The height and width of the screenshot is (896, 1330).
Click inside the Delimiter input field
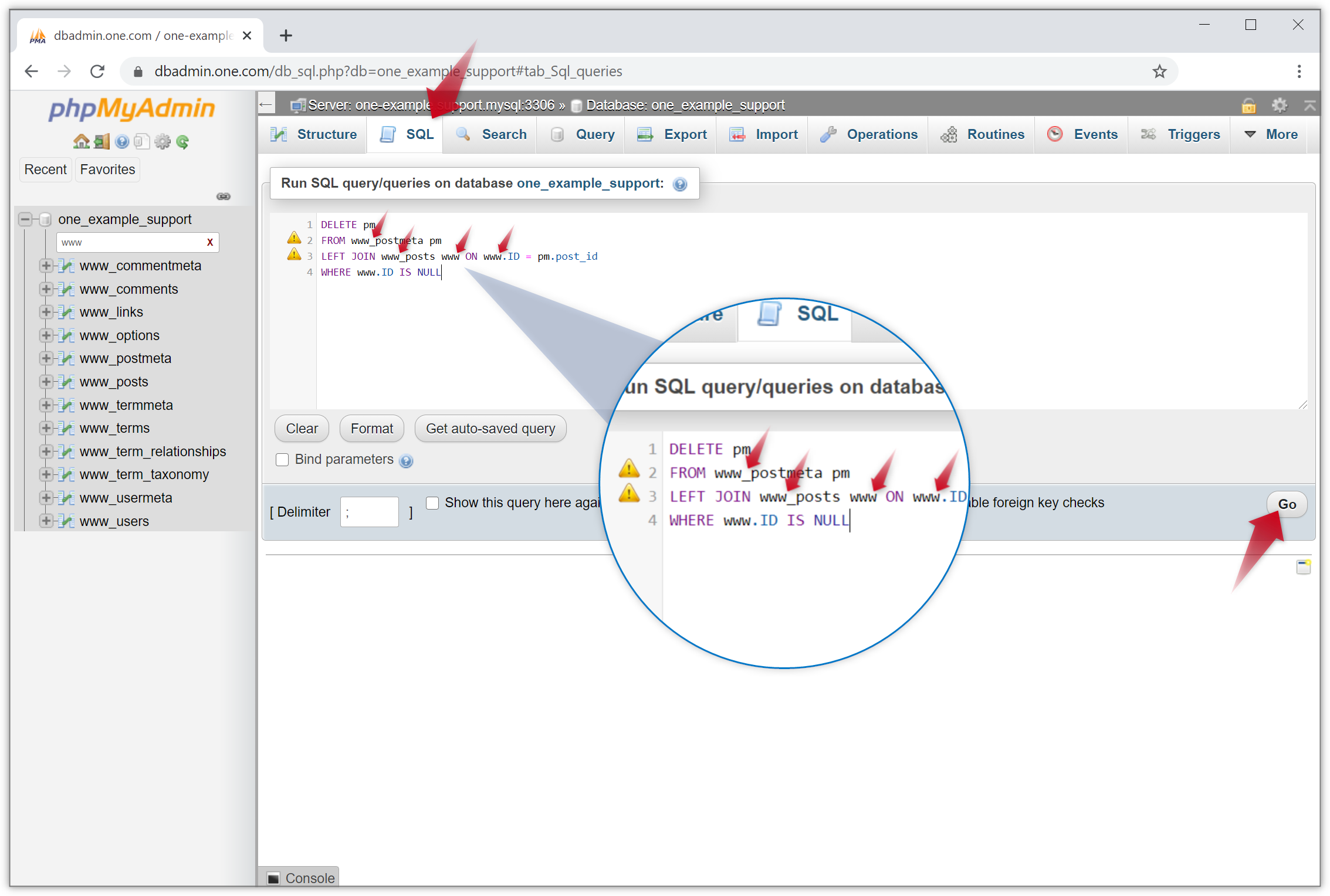click(369, 512)
